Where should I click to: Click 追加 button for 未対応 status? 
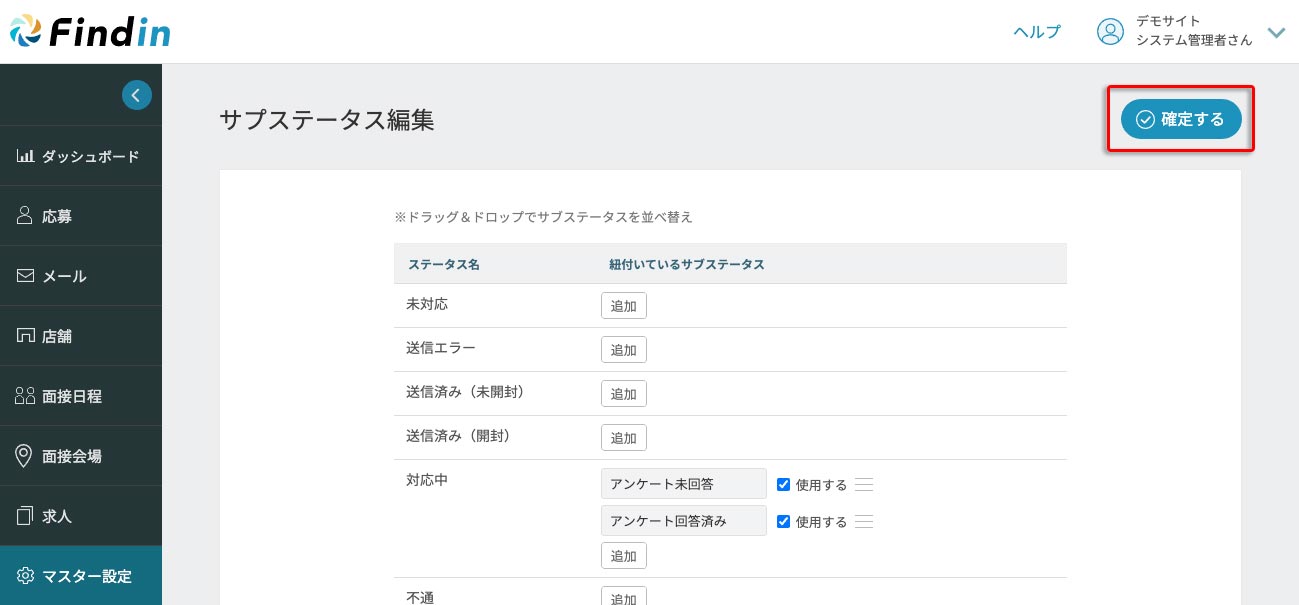pyautogui.click(x=624, y=306)
